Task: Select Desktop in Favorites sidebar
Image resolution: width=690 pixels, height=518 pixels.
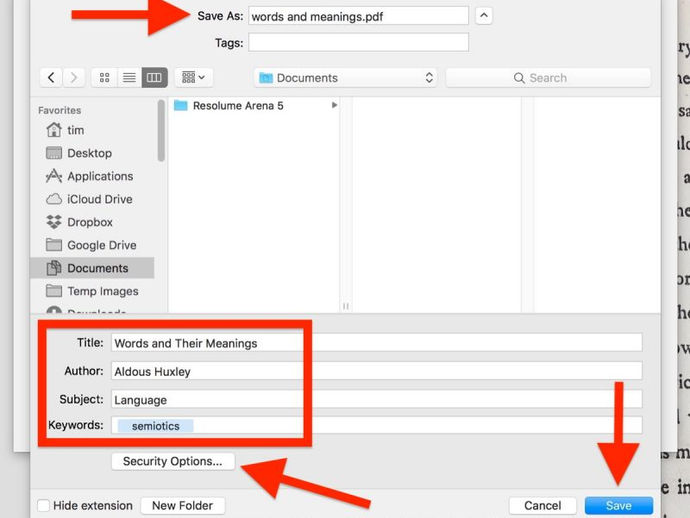Action: [x=93, y=153]
